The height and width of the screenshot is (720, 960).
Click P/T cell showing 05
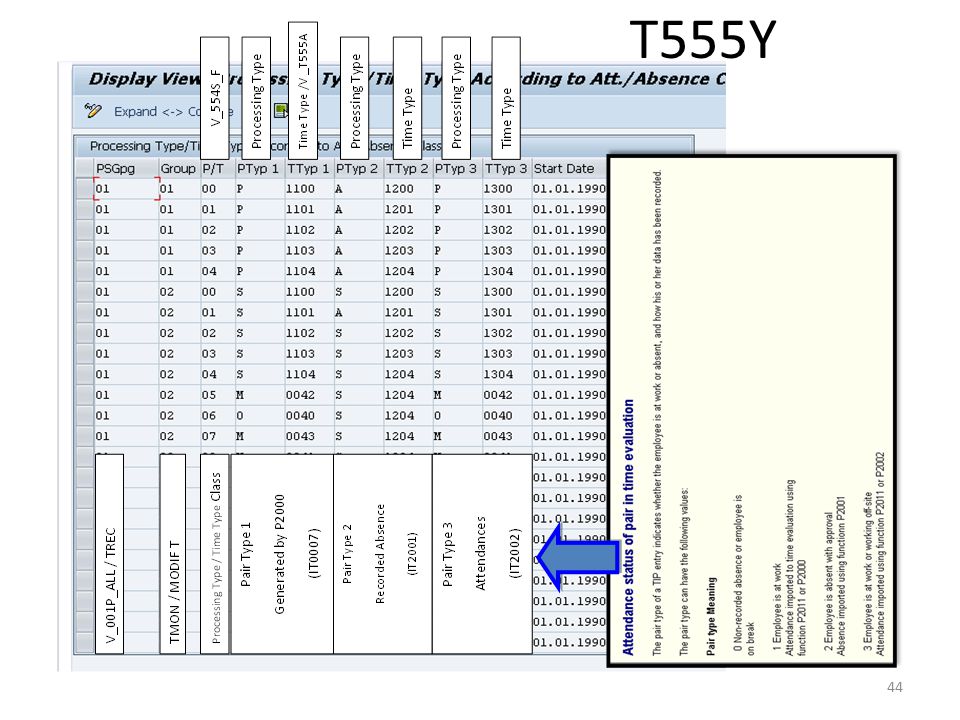(x=217, y=395)
